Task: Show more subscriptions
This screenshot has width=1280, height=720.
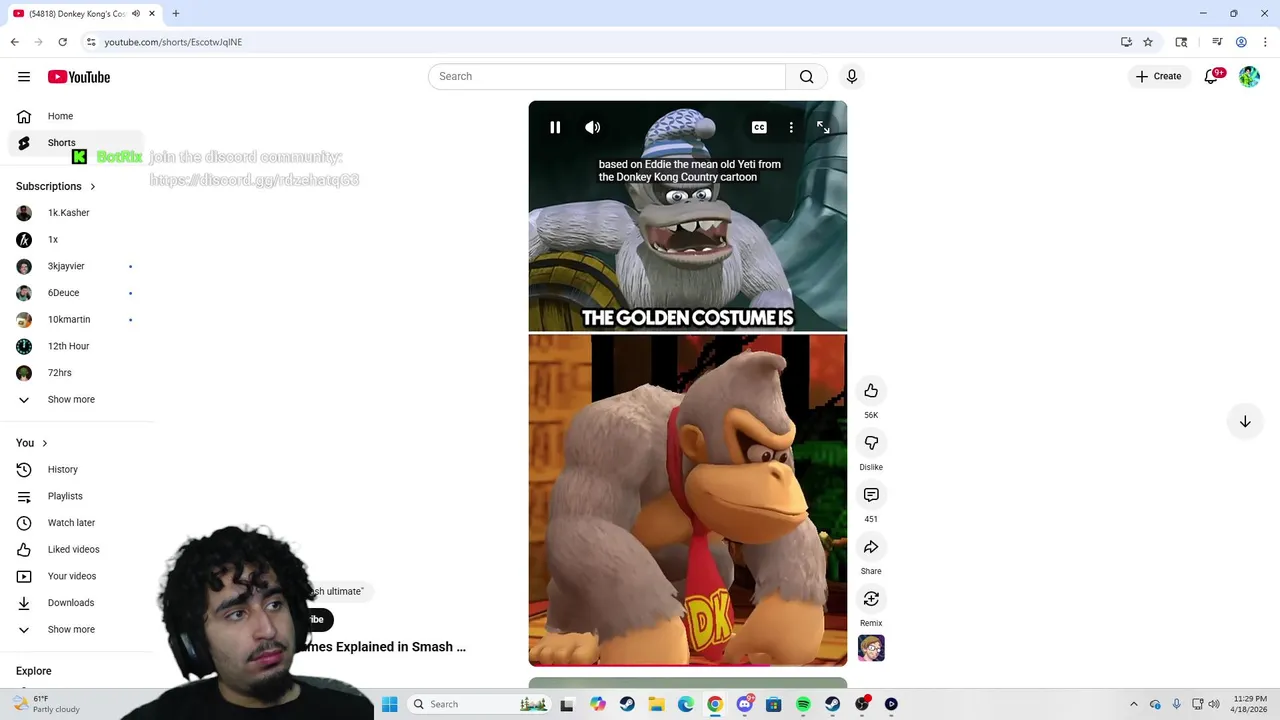Action: (x=75, y=400)
